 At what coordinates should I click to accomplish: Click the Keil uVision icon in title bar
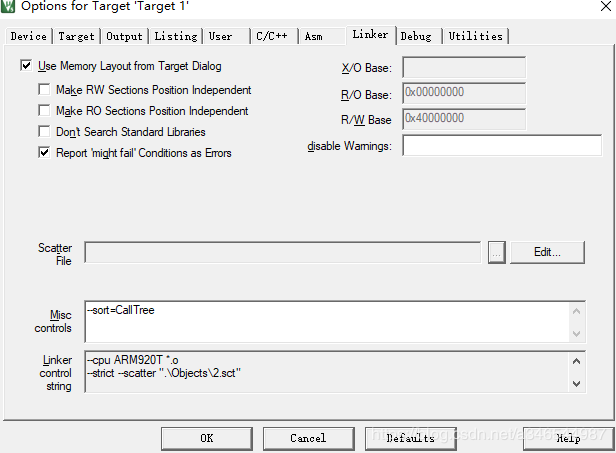point(7,6)
